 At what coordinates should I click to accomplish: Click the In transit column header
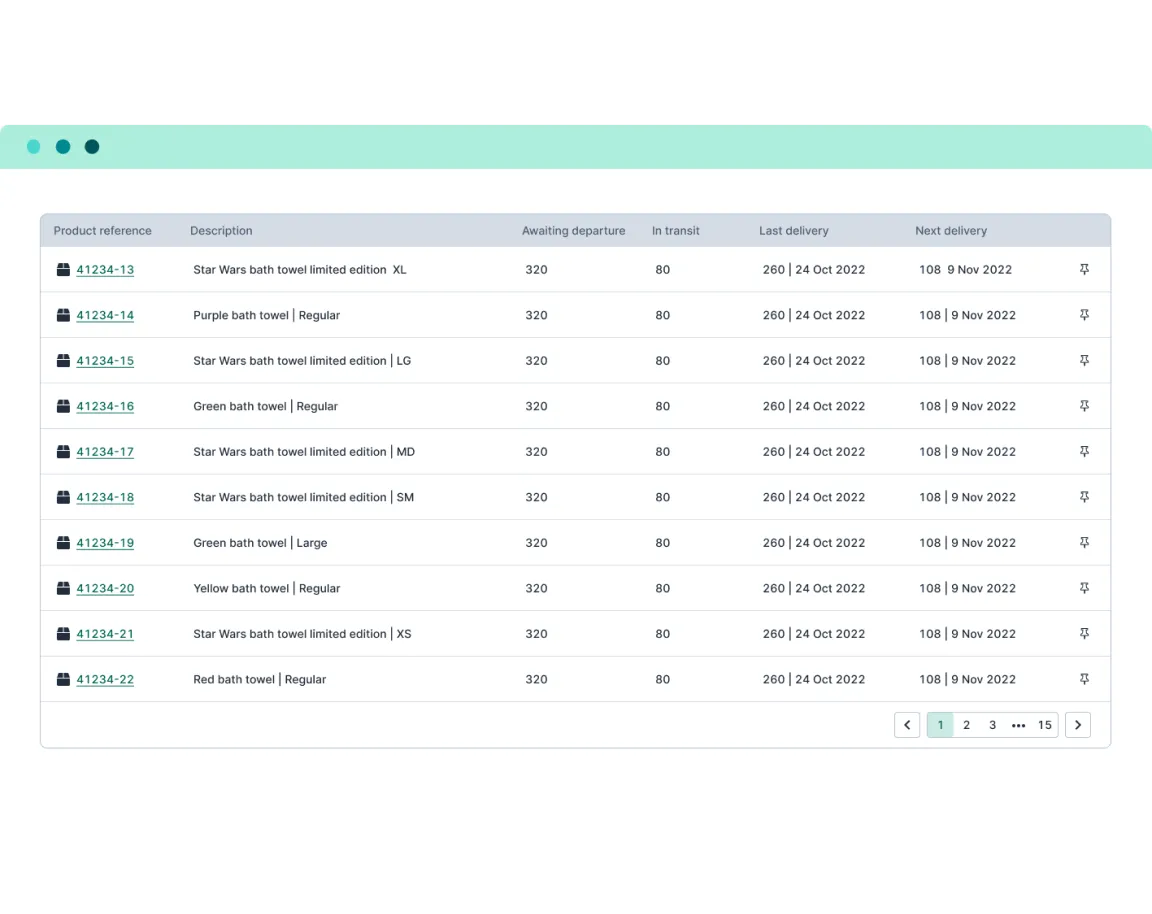675,231
